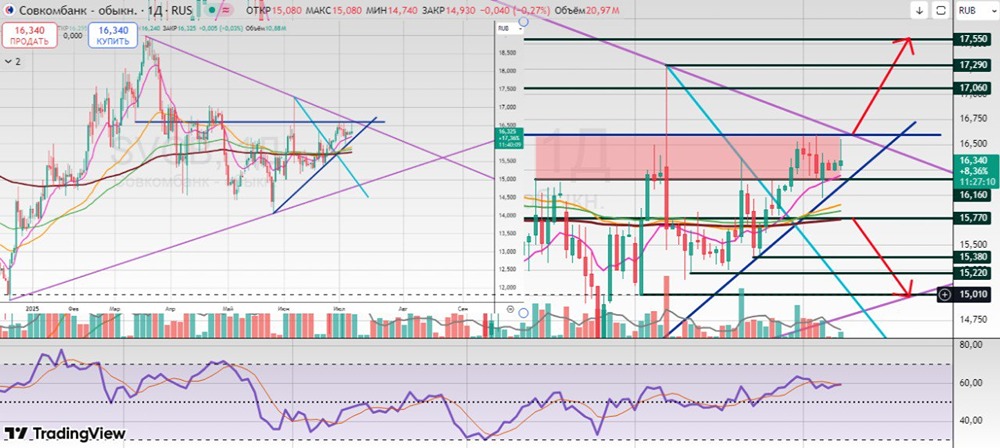Screen dimensions: 1000x448
Task: Click the 17,550 price level label
Action: pos(973,40)
